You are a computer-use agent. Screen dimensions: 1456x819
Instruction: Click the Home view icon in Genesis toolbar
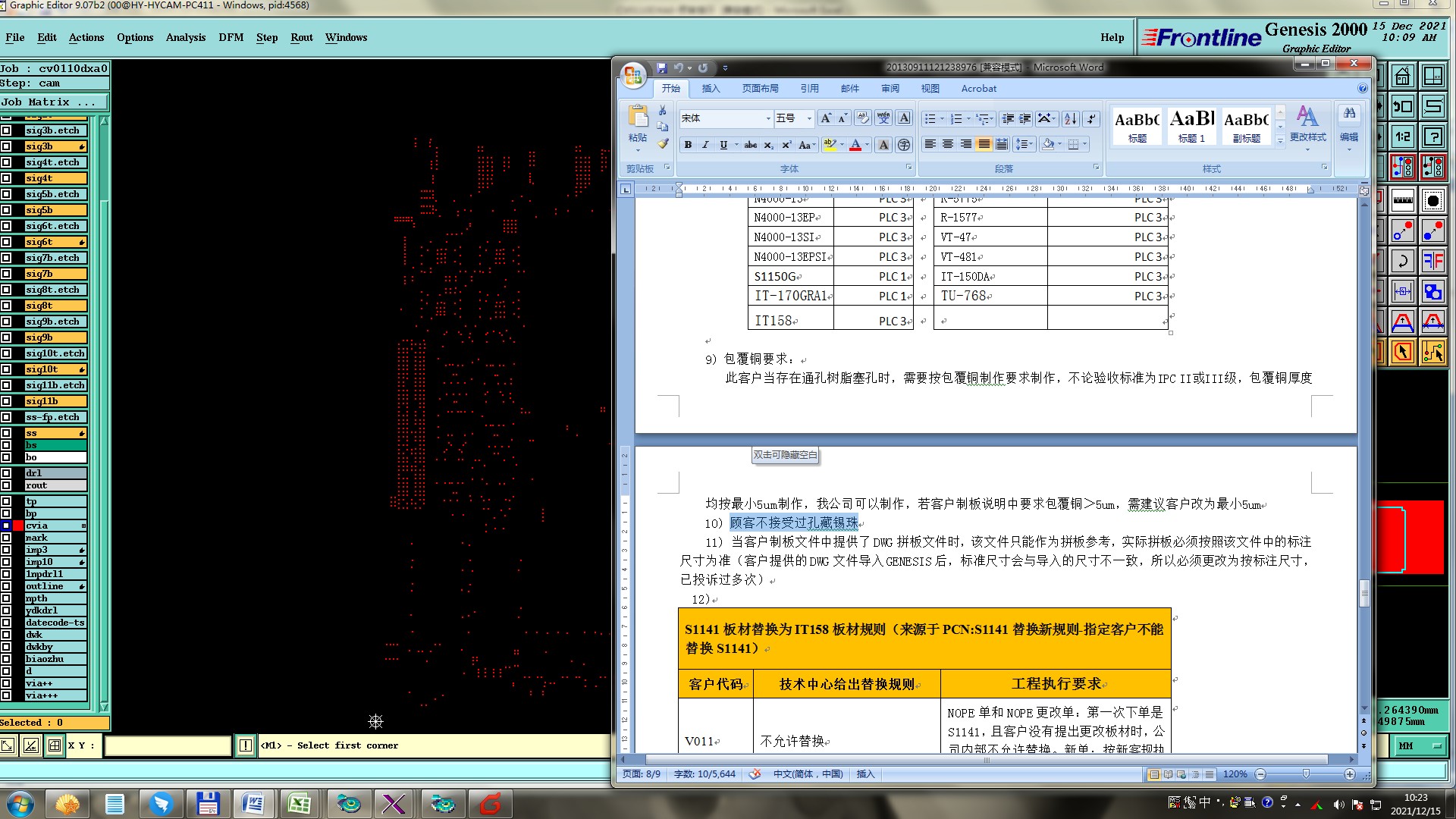(1402, 77)
